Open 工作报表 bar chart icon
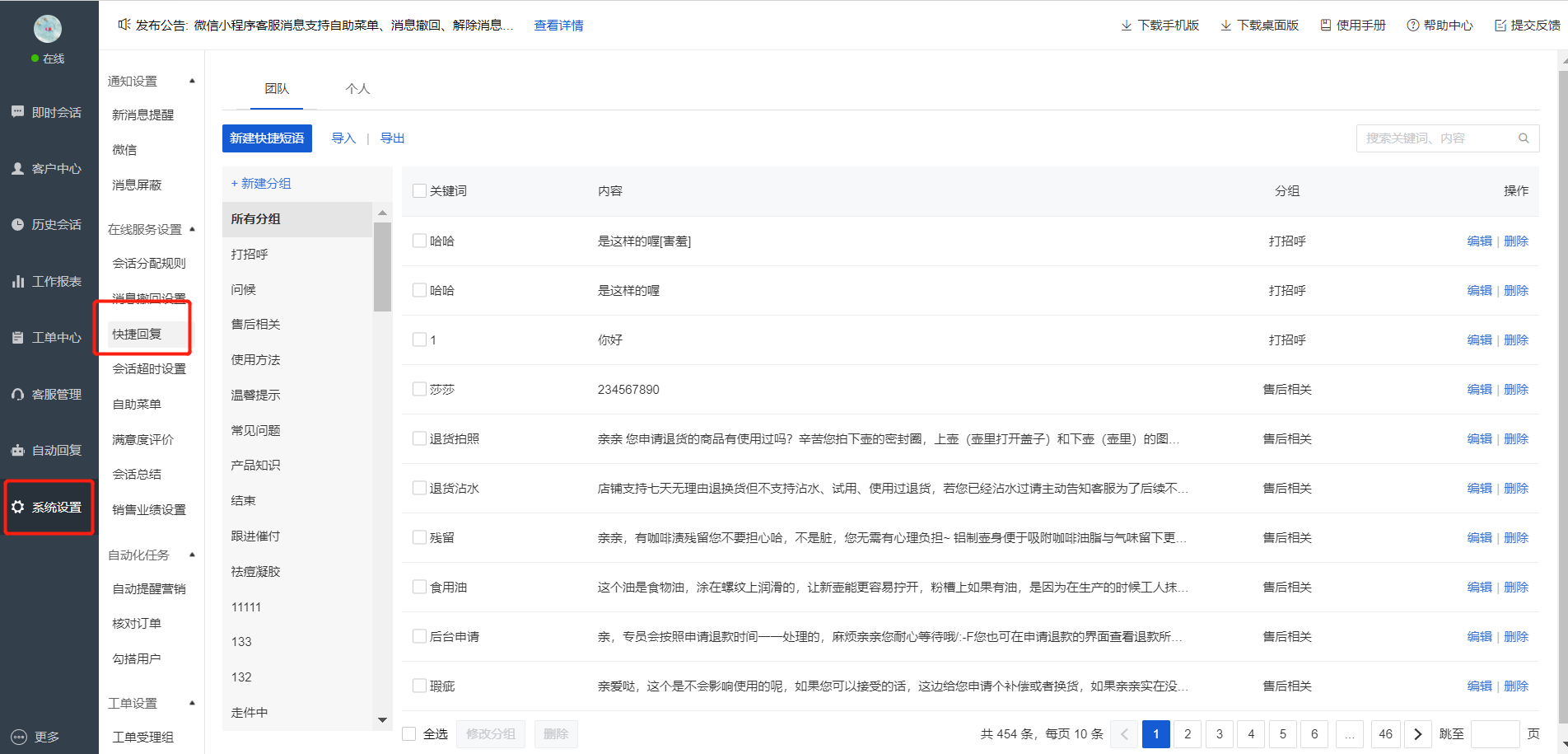Viewport: 1568px width, 754px height. (x=17, y=281)
